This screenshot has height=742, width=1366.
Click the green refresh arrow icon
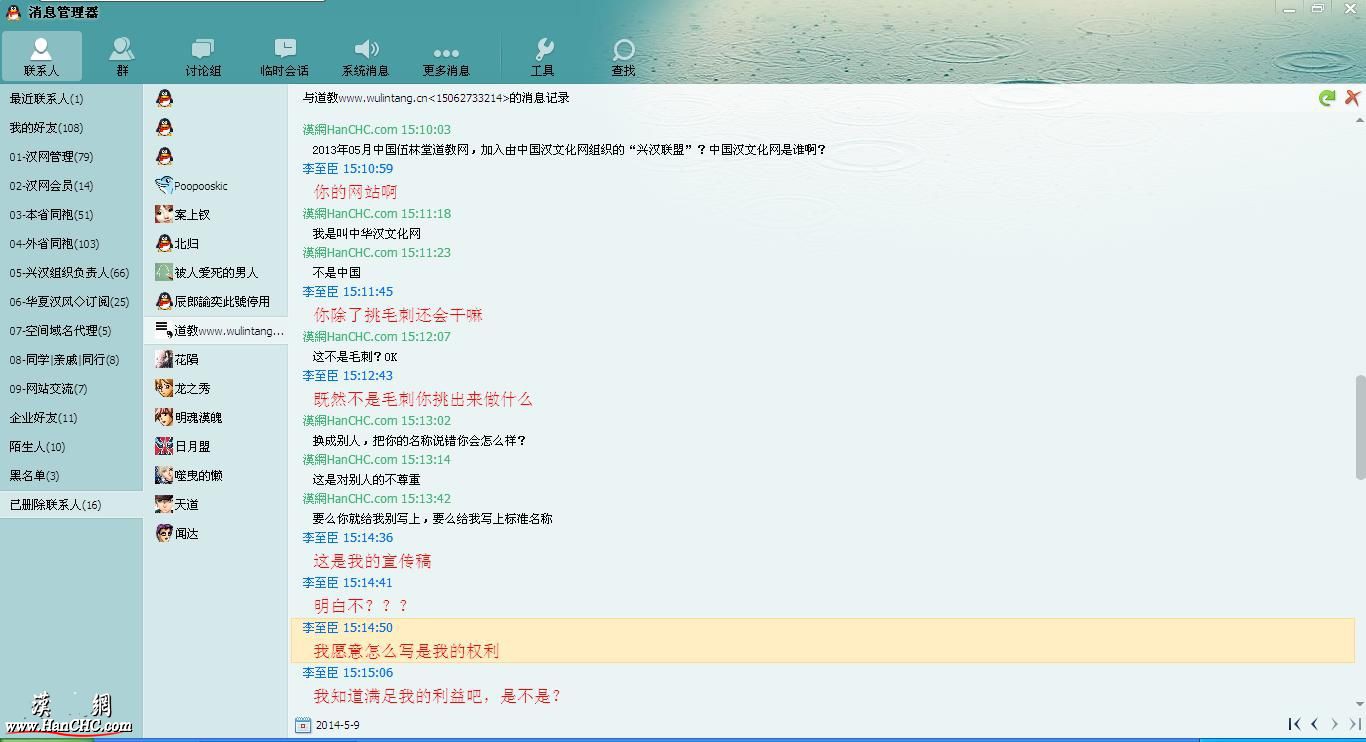click(x=1327, y=98)
